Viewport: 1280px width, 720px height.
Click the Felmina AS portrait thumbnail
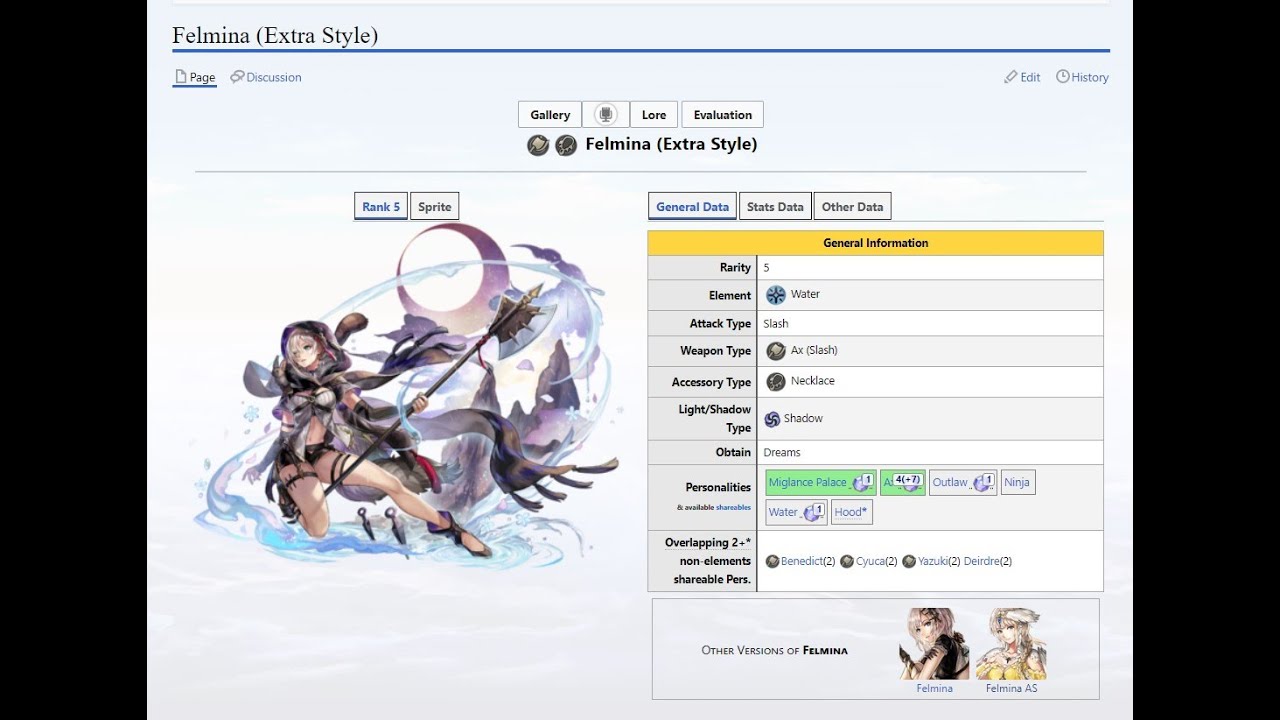point(1011,644)
